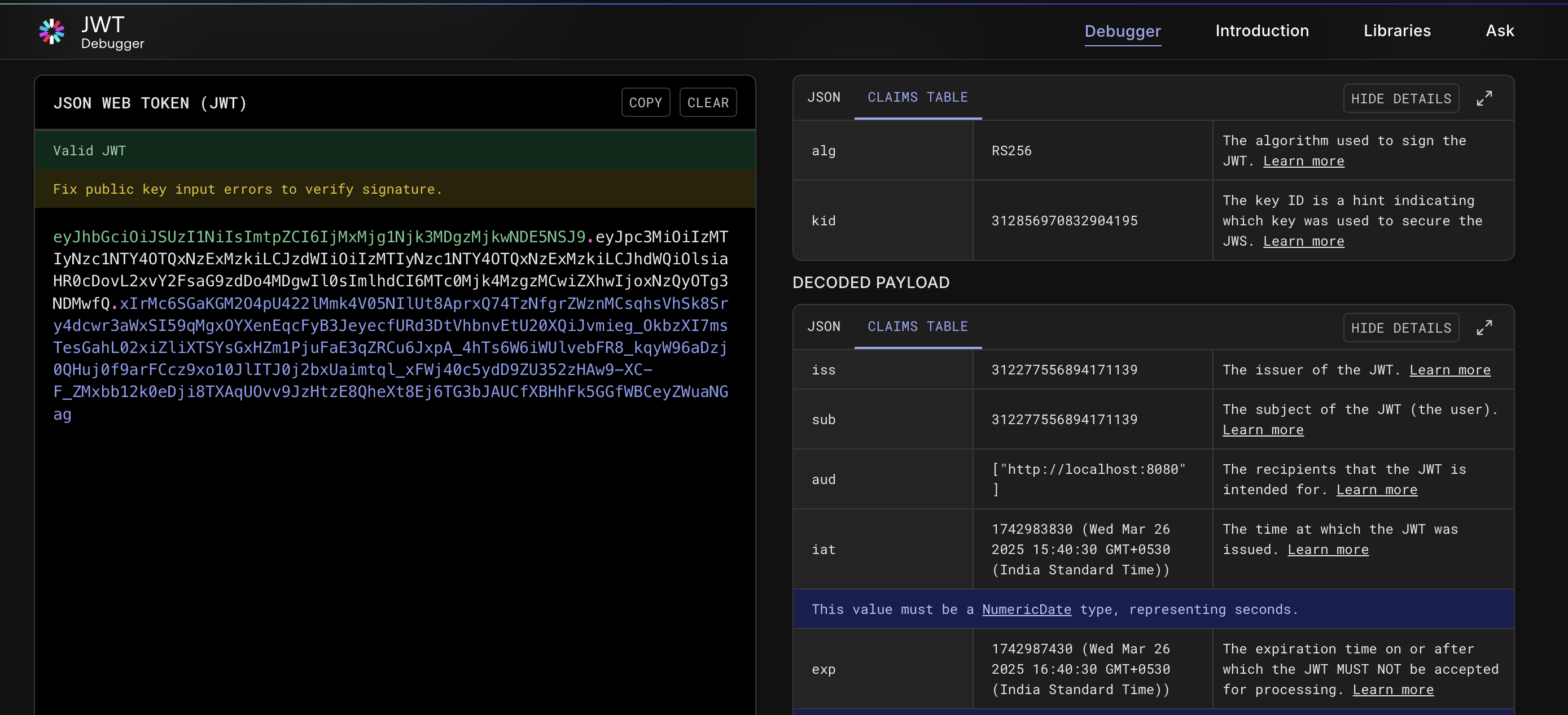1568x715 pixels.
Task: Copy the JSON Web Token
Action: click(x=645, y=102)
